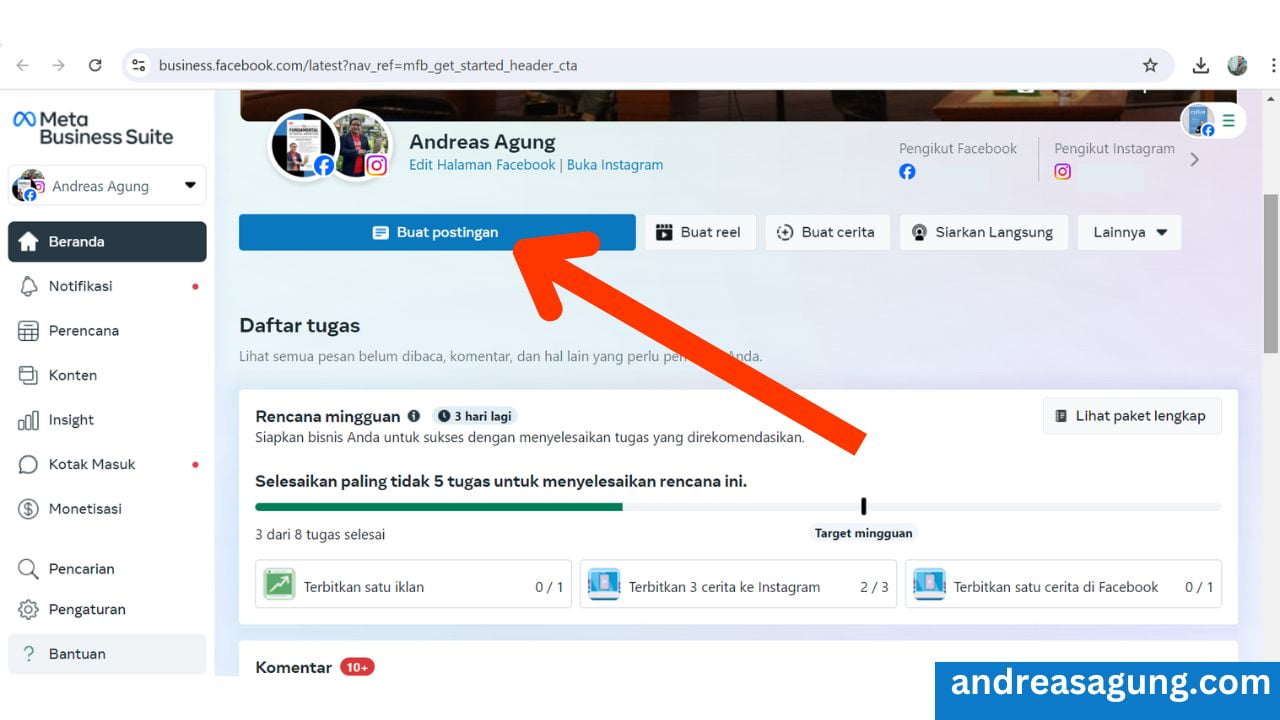This screenshot has height=720, width=1280.
Task: Select the Monetisasi dollar icon
Action: point(28,508)
